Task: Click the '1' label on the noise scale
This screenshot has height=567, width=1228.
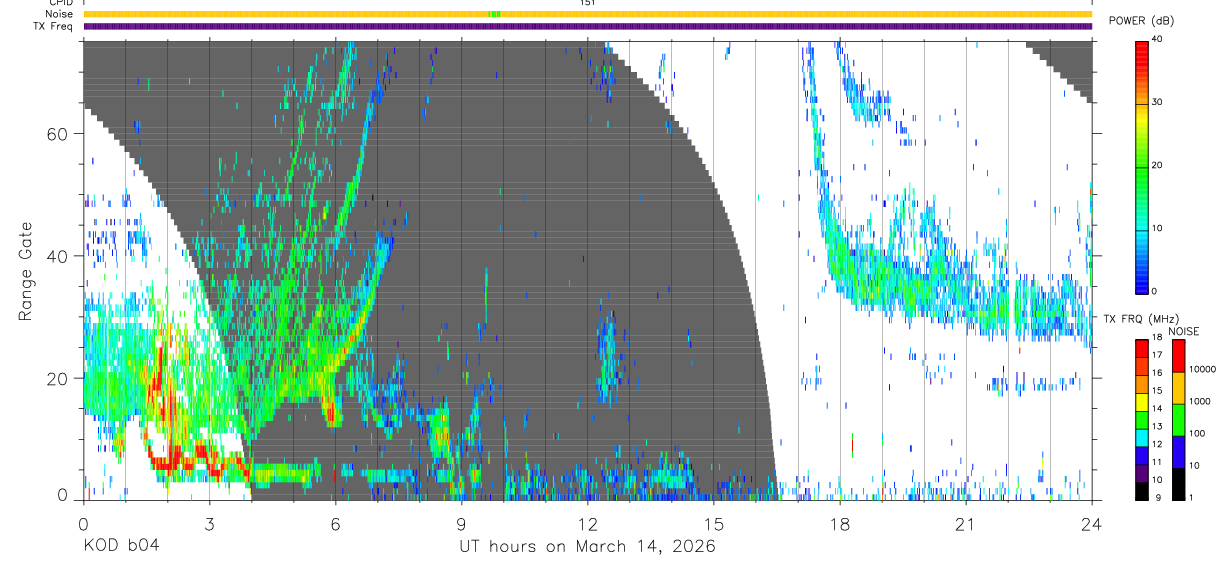Action: (x=1190, y=498)
